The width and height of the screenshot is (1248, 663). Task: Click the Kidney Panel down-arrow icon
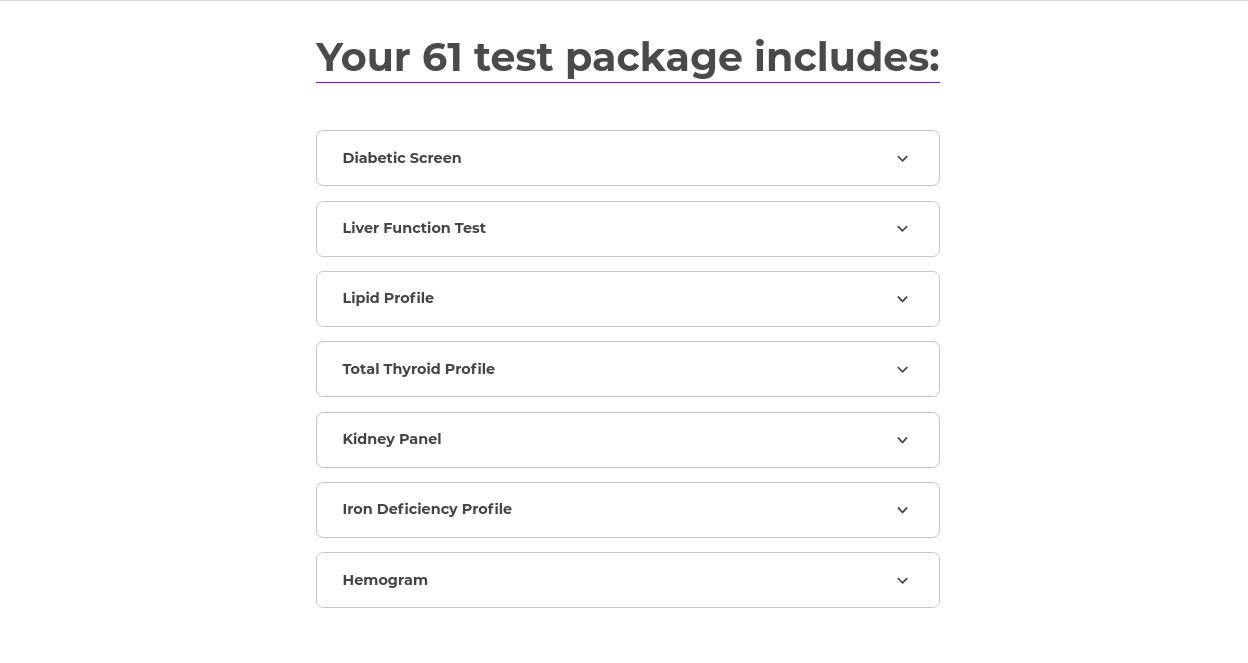(x=902, y=440)
